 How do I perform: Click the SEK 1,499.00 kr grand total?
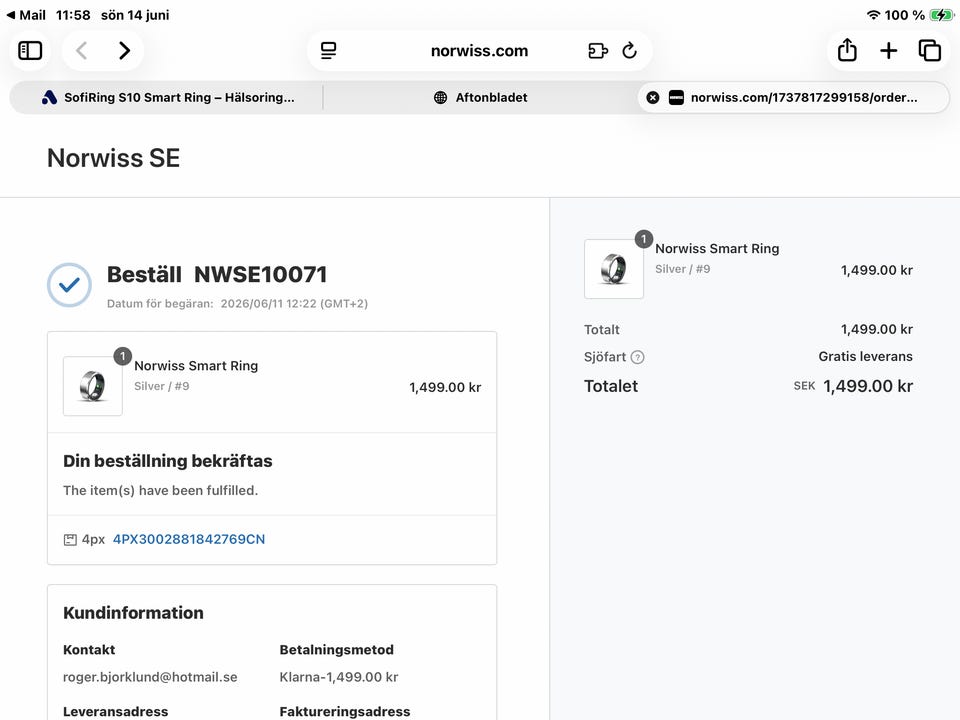[853, 386]
